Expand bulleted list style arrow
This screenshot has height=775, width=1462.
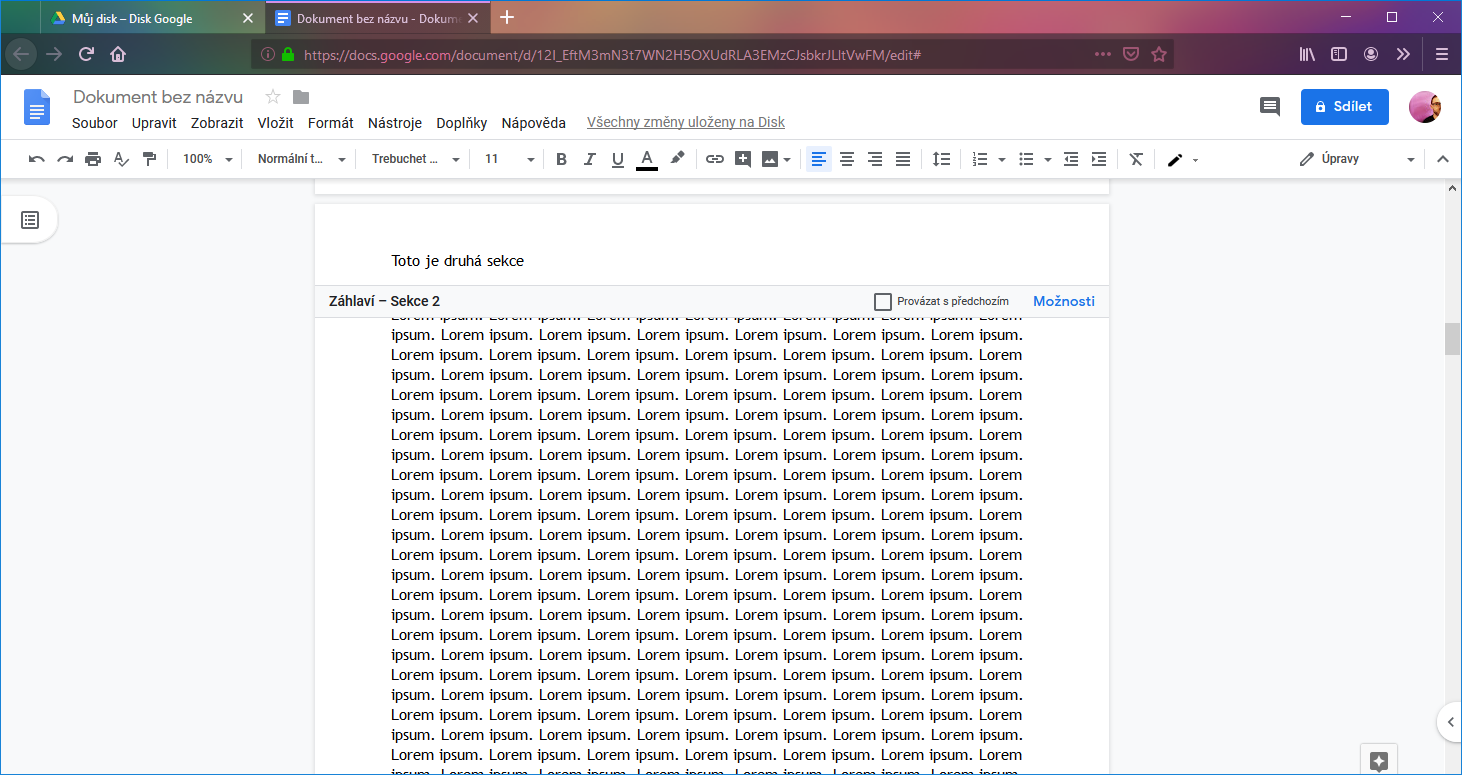1048,160
